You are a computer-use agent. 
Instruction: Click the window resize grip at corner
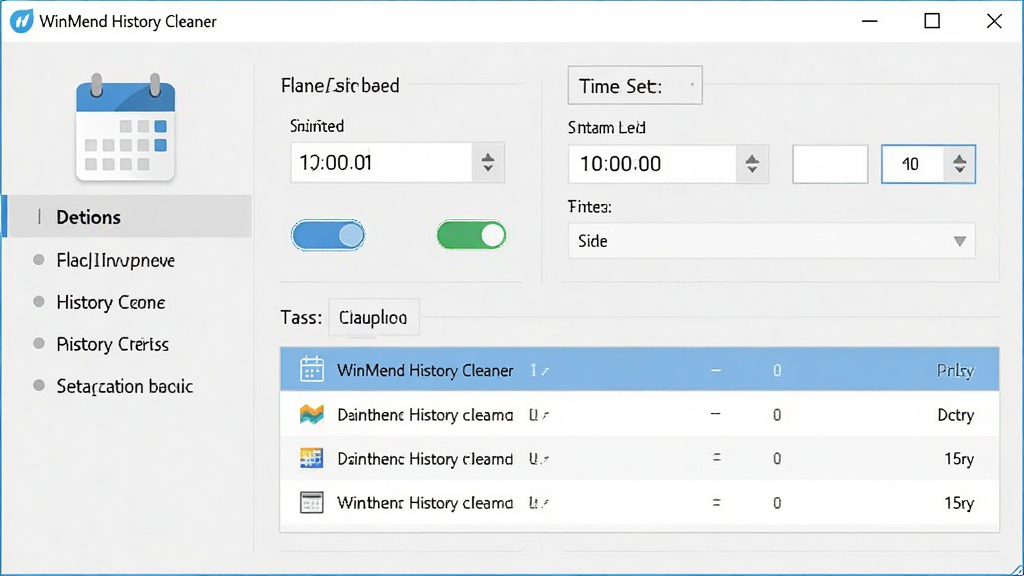click(x=1016, y=568)
